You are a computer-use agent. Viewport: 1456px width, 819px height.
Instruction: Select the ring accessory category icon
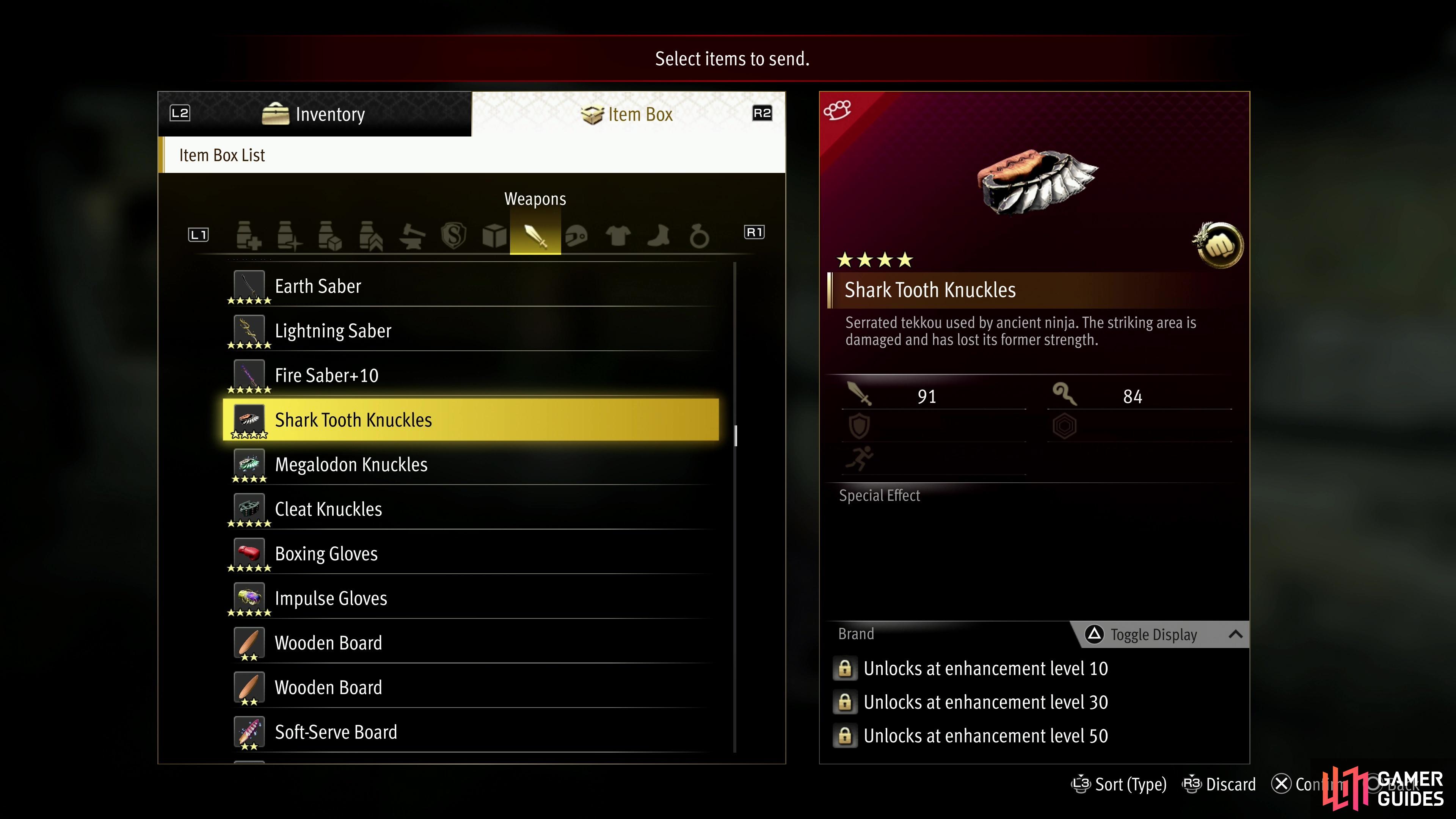coord(699,236)
